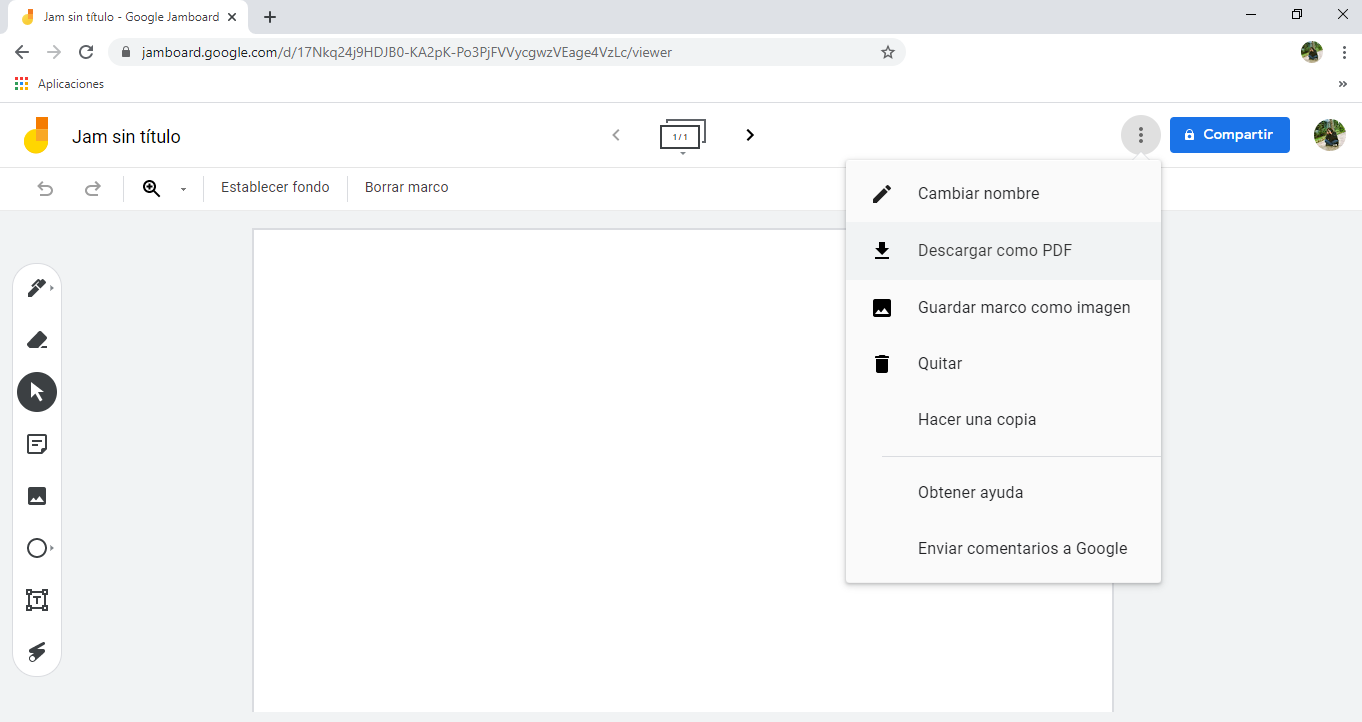The image size is (1362, 722).
Task: Choose Hacer una copia
Action: tap(1003, 420)
